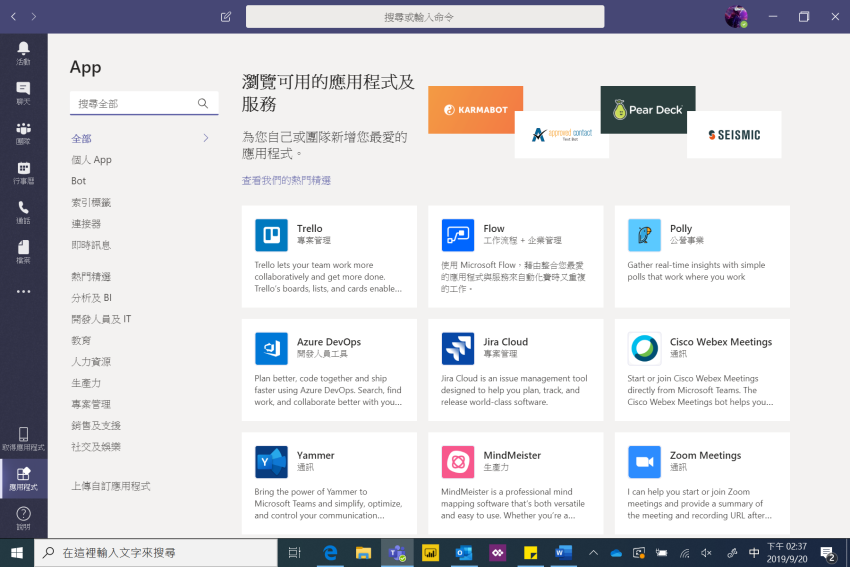Select the 連接器 category

click(x=86, y=224)
